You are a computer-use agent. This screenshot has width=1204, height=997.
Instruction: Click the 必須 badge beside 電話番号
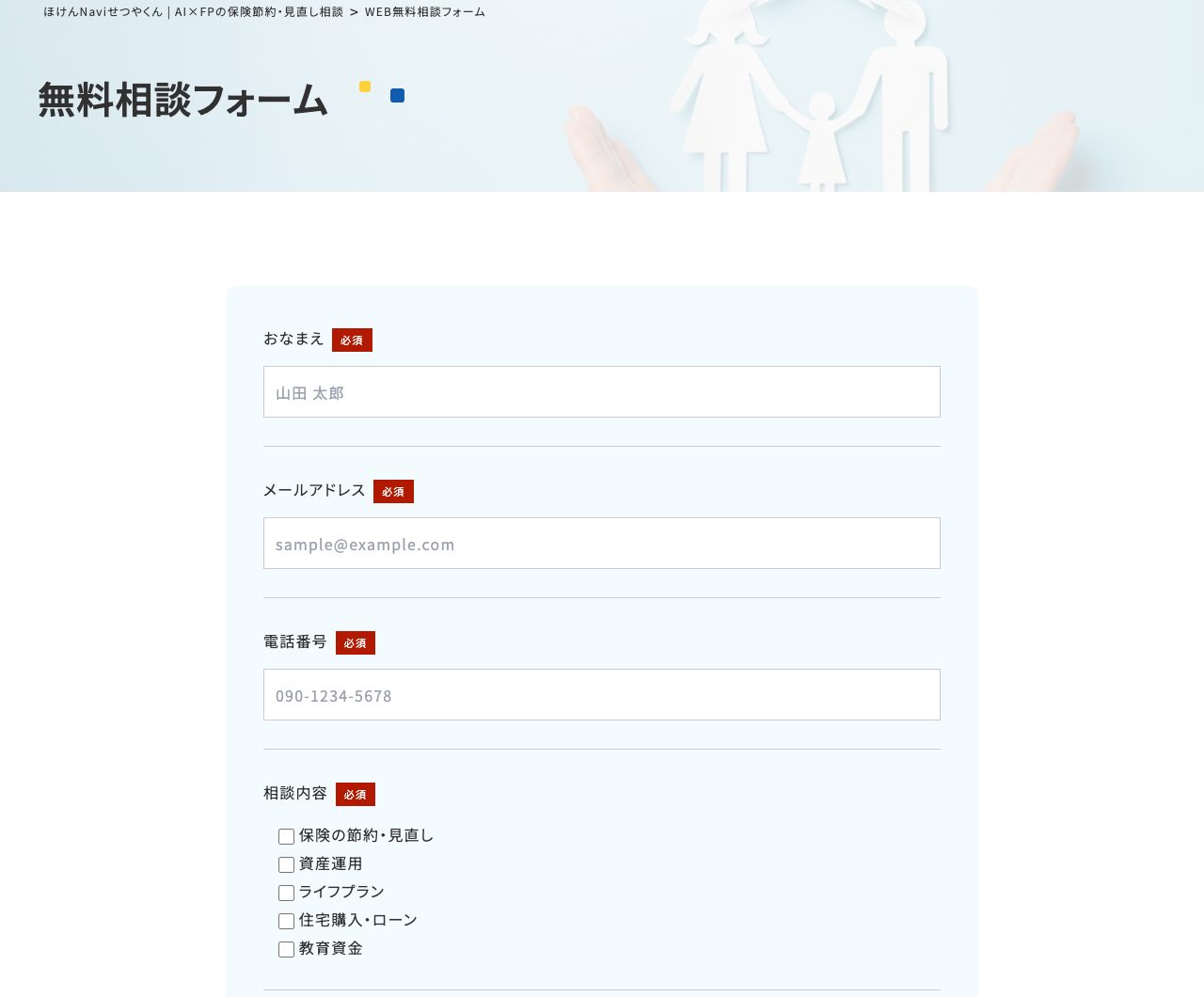point(356,643)
